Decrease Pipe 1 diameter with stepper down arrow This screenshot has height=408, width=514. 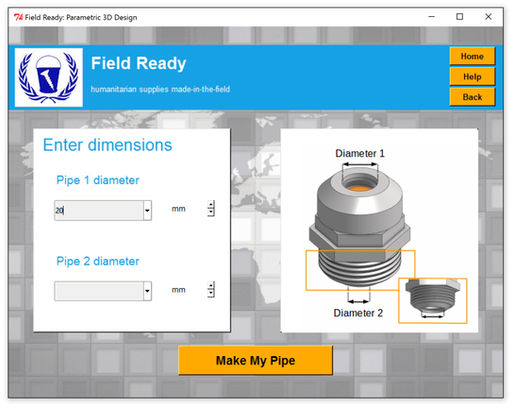point(211,212)
